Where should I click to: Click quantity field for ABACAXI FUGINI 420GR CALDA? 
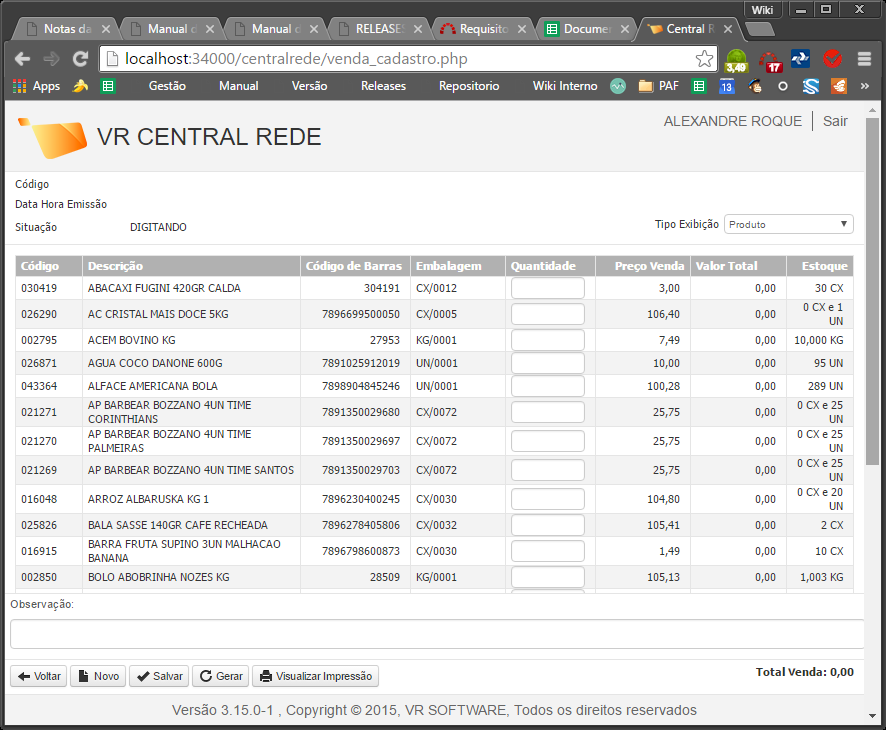pyautogui.click(x=548, y=288)
